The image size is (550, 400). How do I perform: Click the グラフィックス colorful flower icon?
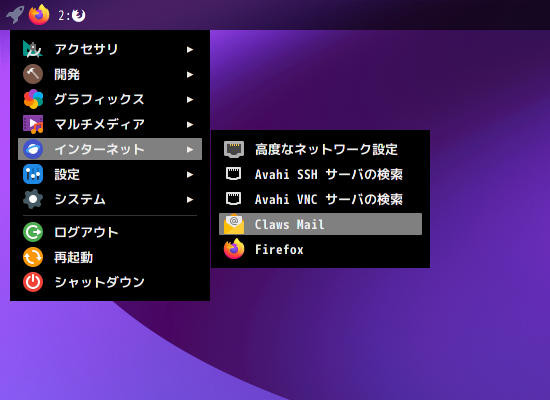click(33, 99)
